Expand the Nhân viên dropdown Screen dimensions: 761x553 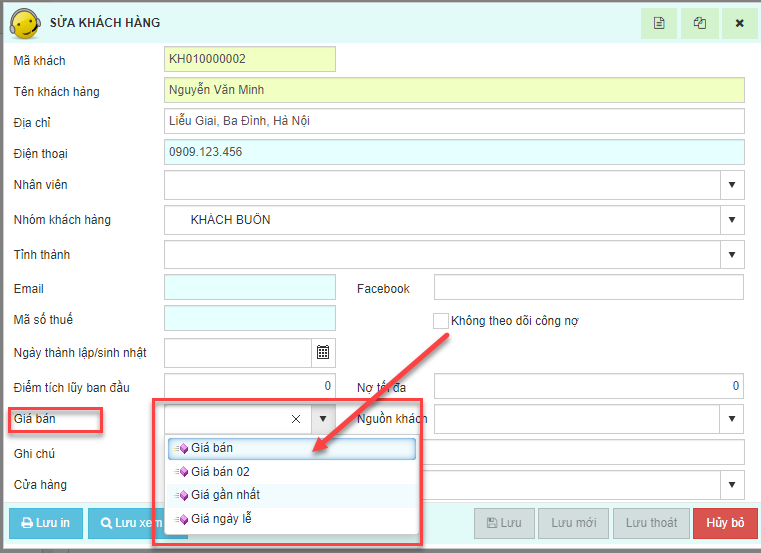732,185
